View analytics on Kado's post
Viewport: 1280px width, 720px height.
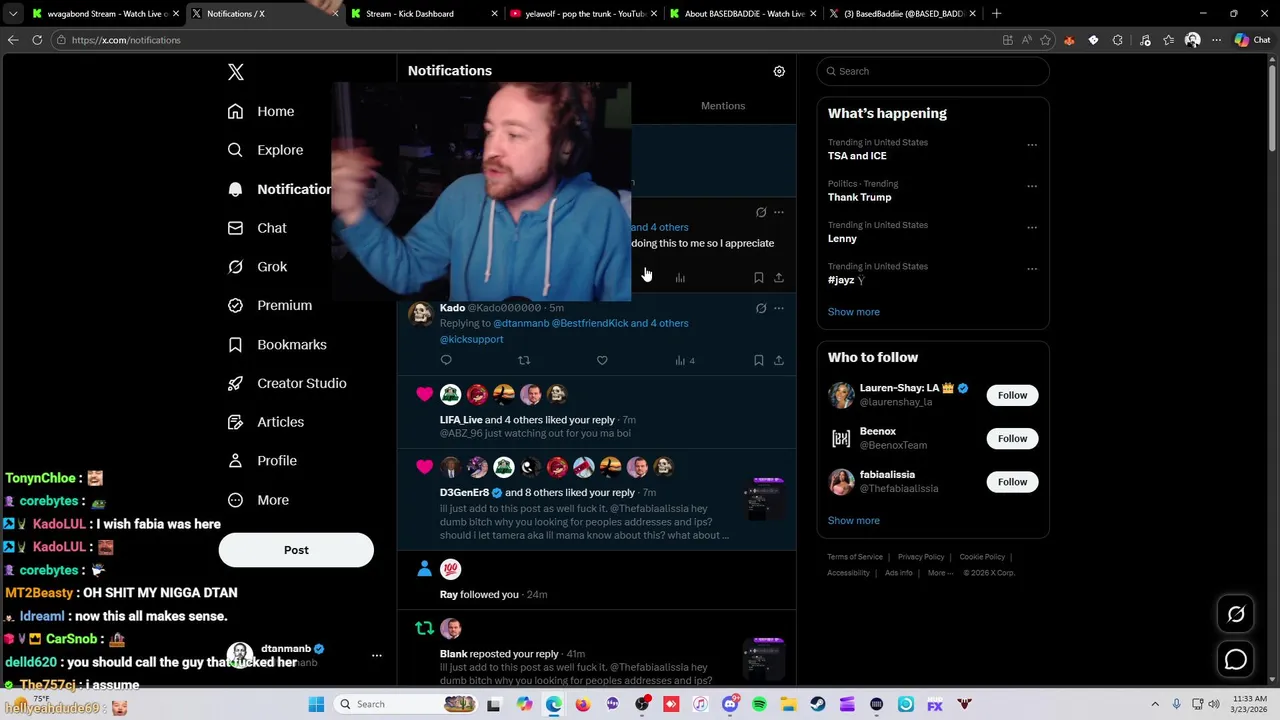[685, 360]
